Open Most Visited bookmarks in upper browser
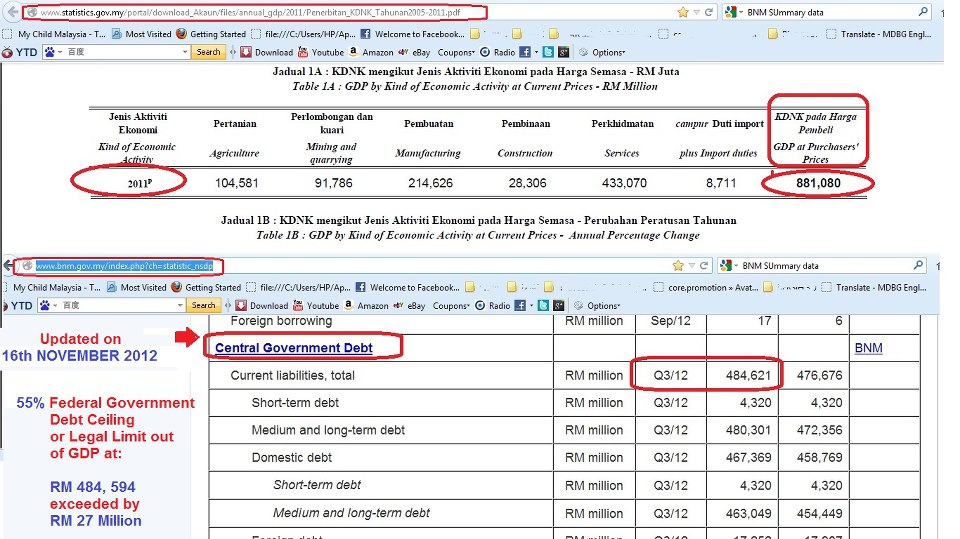This screenshot has width=960, height=539. tap(141, 34)
